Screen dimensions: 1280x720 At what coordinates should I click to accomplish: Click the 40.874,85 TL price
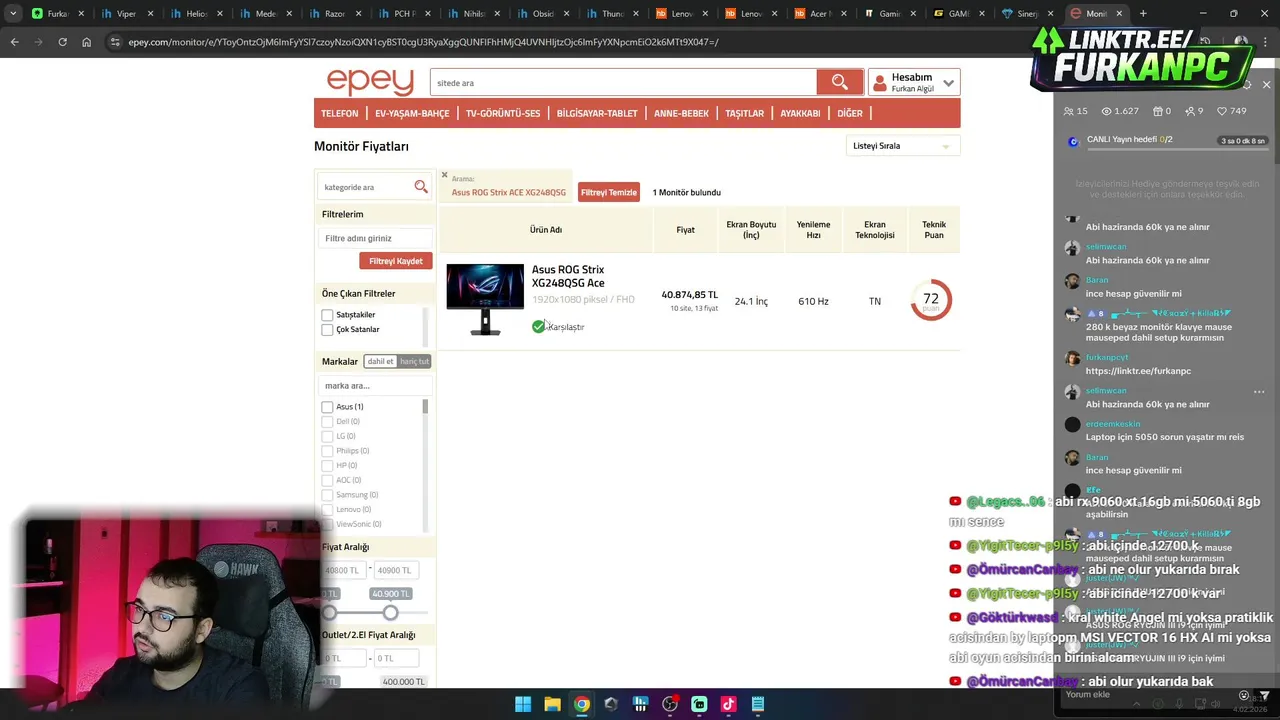[689, 295]
